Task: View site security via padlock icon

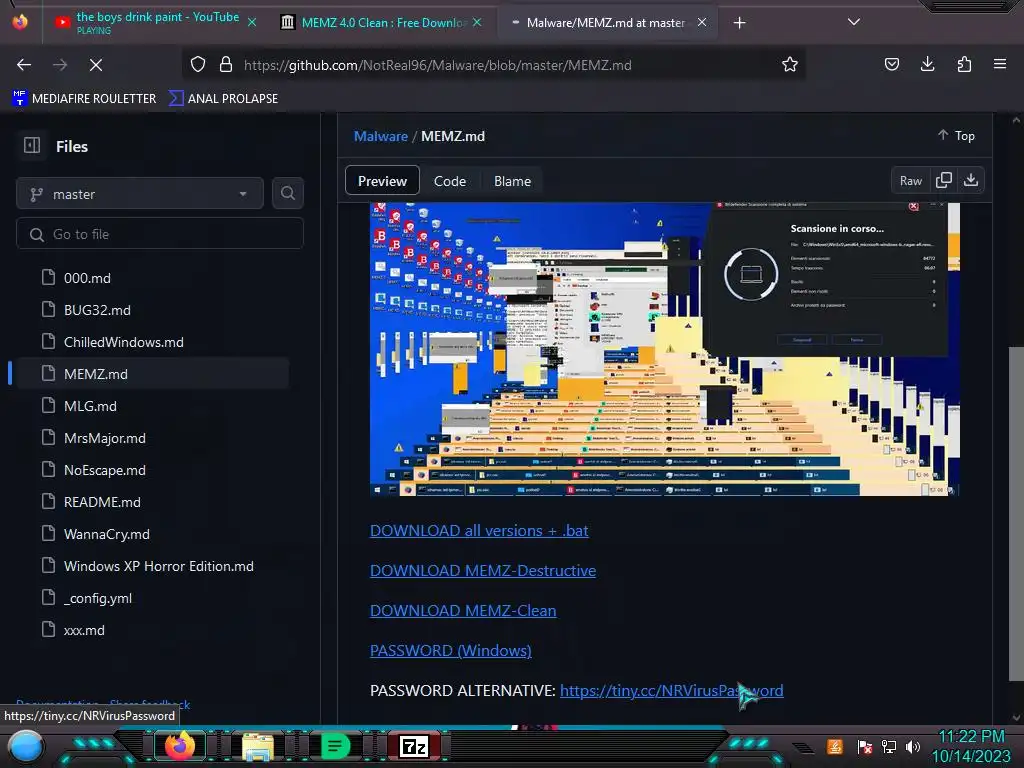Action: click(226, 65)
